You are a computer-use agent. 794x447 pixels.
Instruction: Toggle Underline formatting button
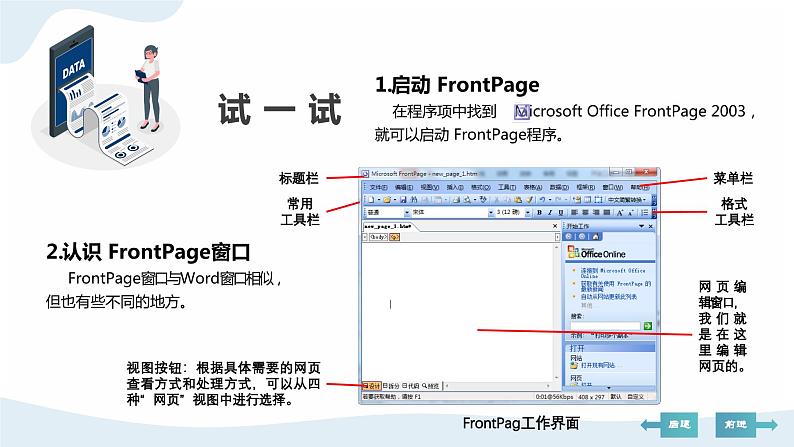(560, 213)
